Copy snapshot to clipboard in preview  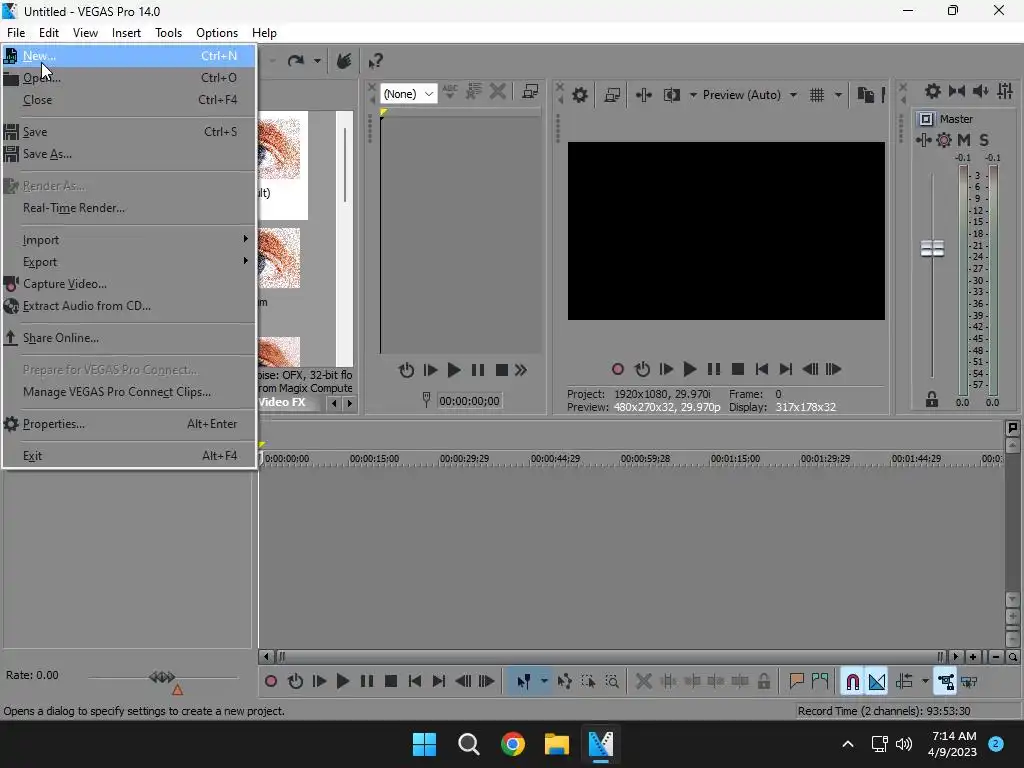click(865, 95)
